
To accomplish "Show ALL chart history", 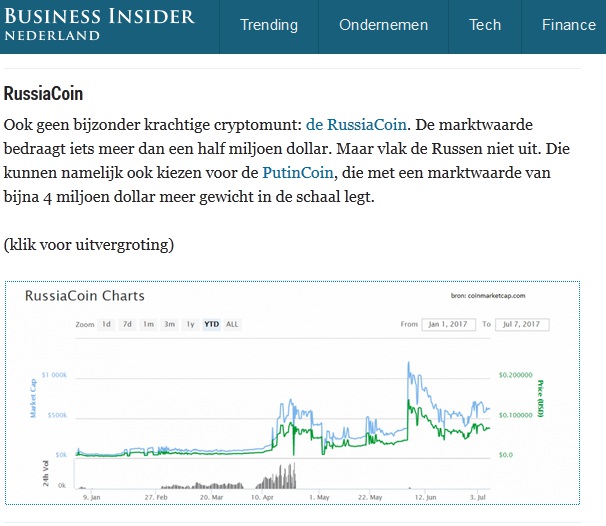I will [232, 324].
